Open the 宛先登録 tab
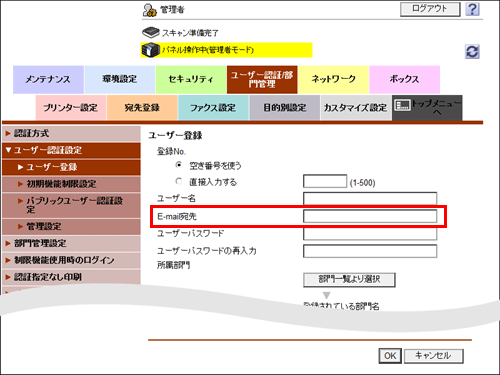Viewport: 500px width, 375px height. [142, 108]
